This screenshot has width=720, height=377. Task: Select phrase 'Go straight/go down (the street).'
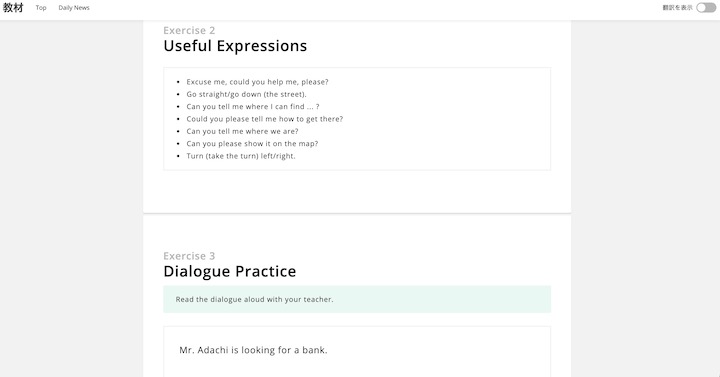[x=246, y=94]
